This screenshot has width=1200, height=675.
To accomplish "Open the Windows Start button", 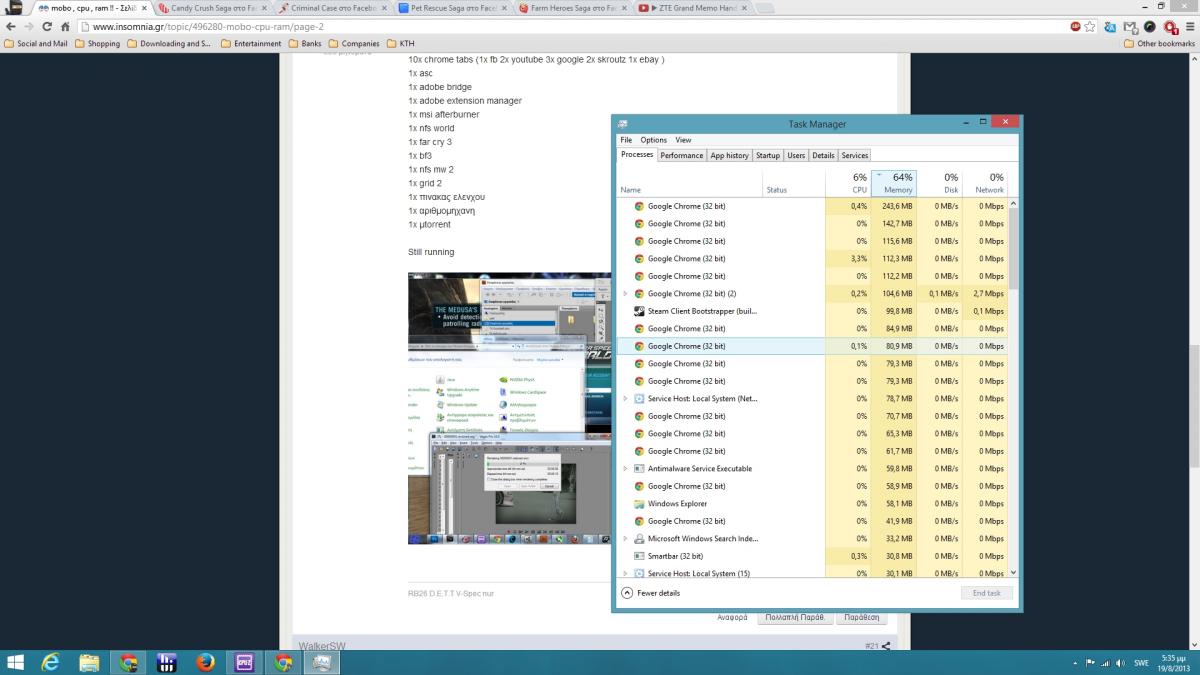I will pos(16,662).
